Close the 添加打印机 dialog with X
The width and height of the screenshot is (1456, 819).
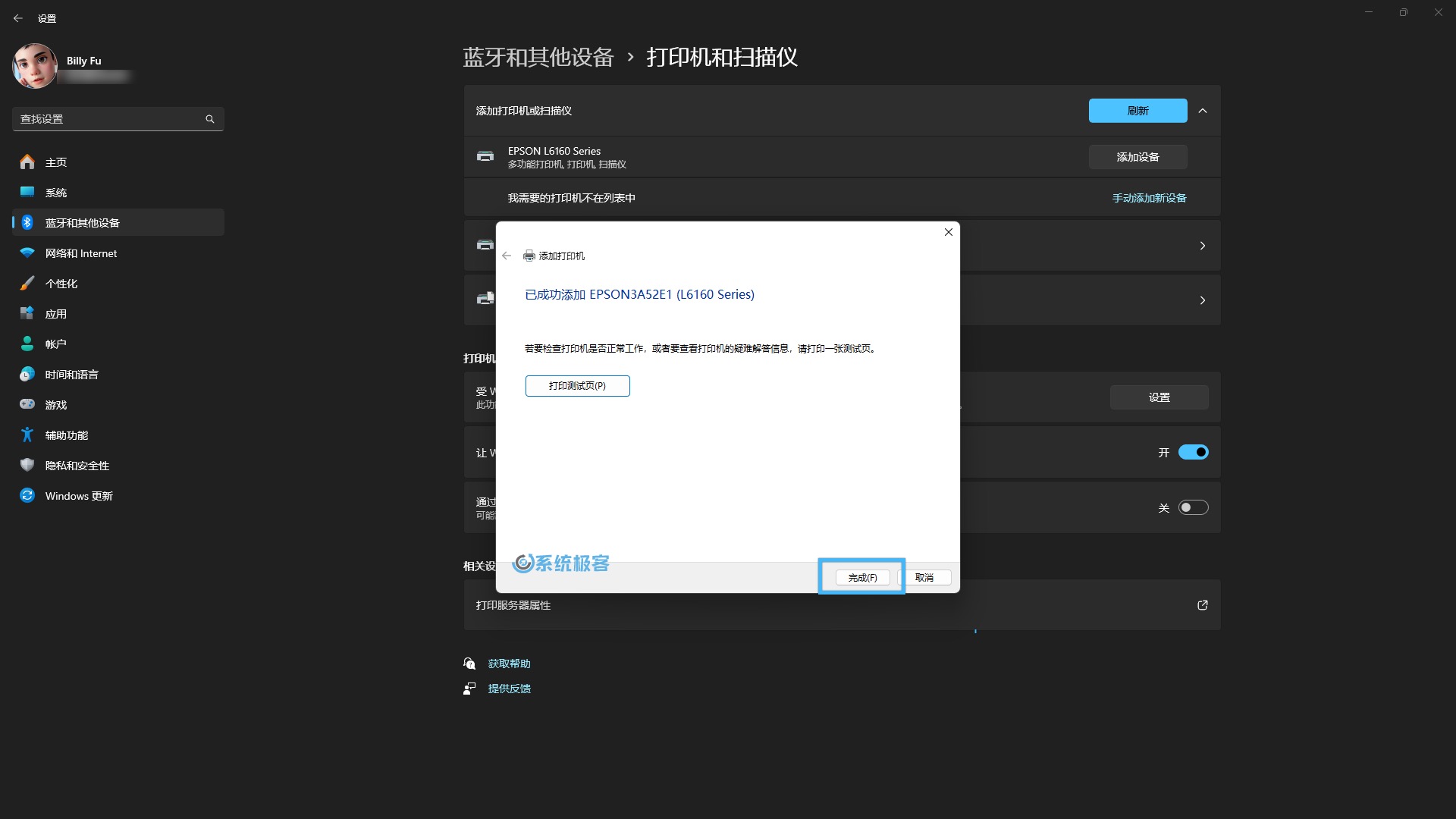click(x=948, y=232)
